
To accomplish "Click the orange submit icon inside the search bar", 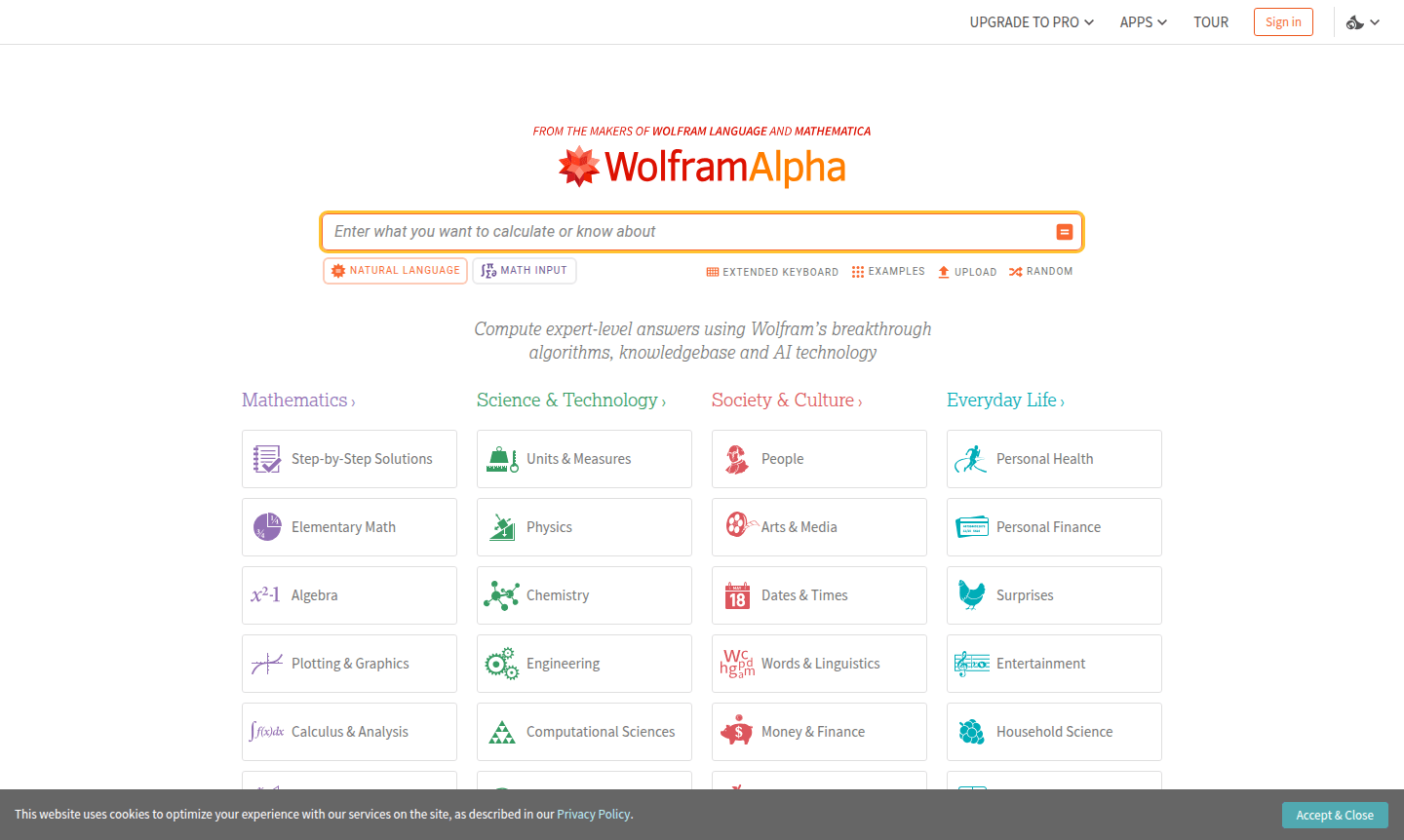I will pyautogui.click(x=1064, y=231).
